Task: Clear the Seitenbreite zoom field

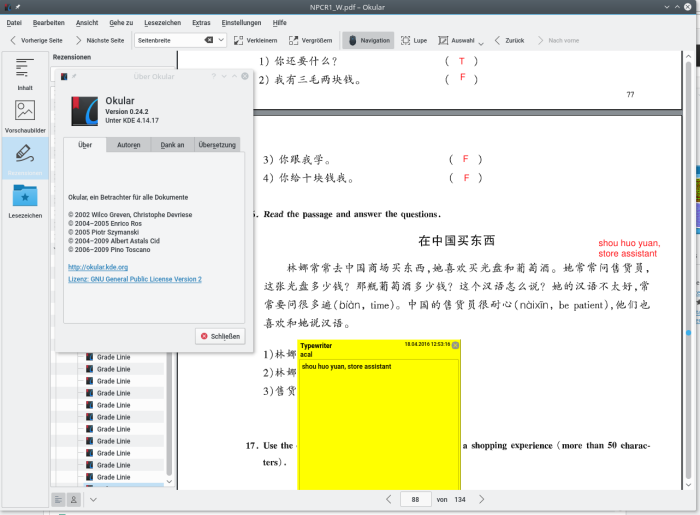Action: [x=208, y=40]
